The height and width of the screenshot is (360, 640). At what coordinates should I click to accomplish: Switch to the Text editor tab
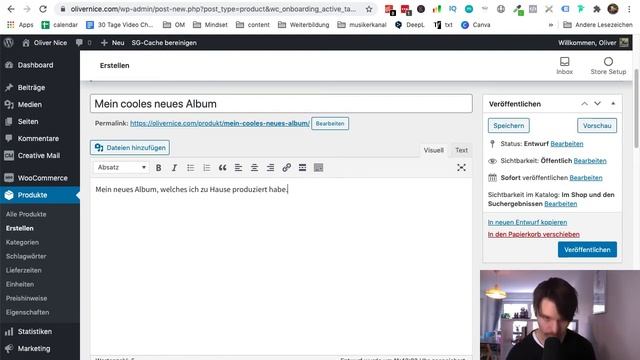pyautogui.click(x=462, y=150)
